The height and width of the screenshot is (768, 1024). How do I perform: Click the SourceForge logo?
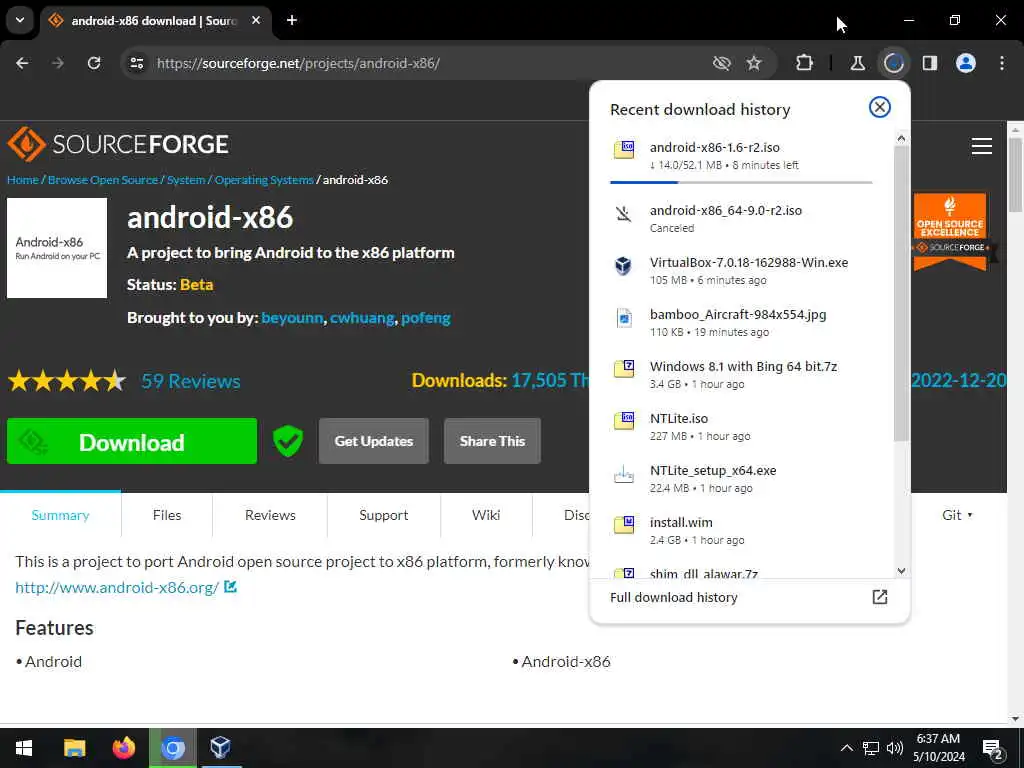118,144
